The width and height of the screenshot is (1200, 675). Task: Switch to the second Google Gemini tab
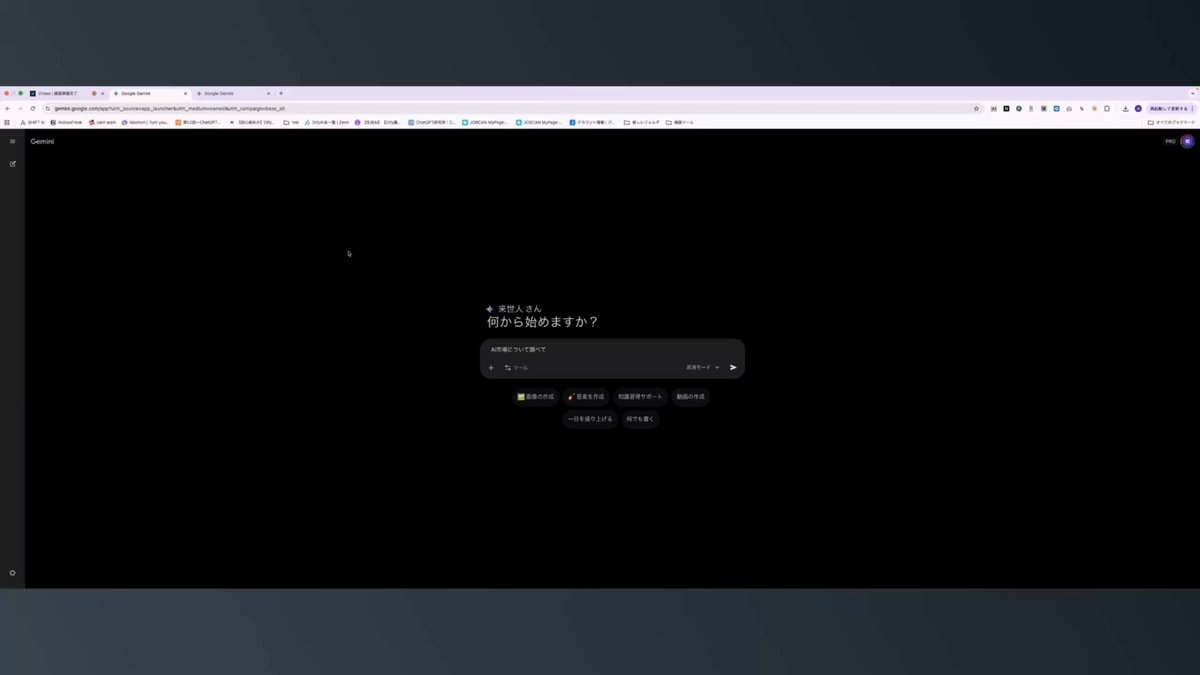(x=232, y=93)
